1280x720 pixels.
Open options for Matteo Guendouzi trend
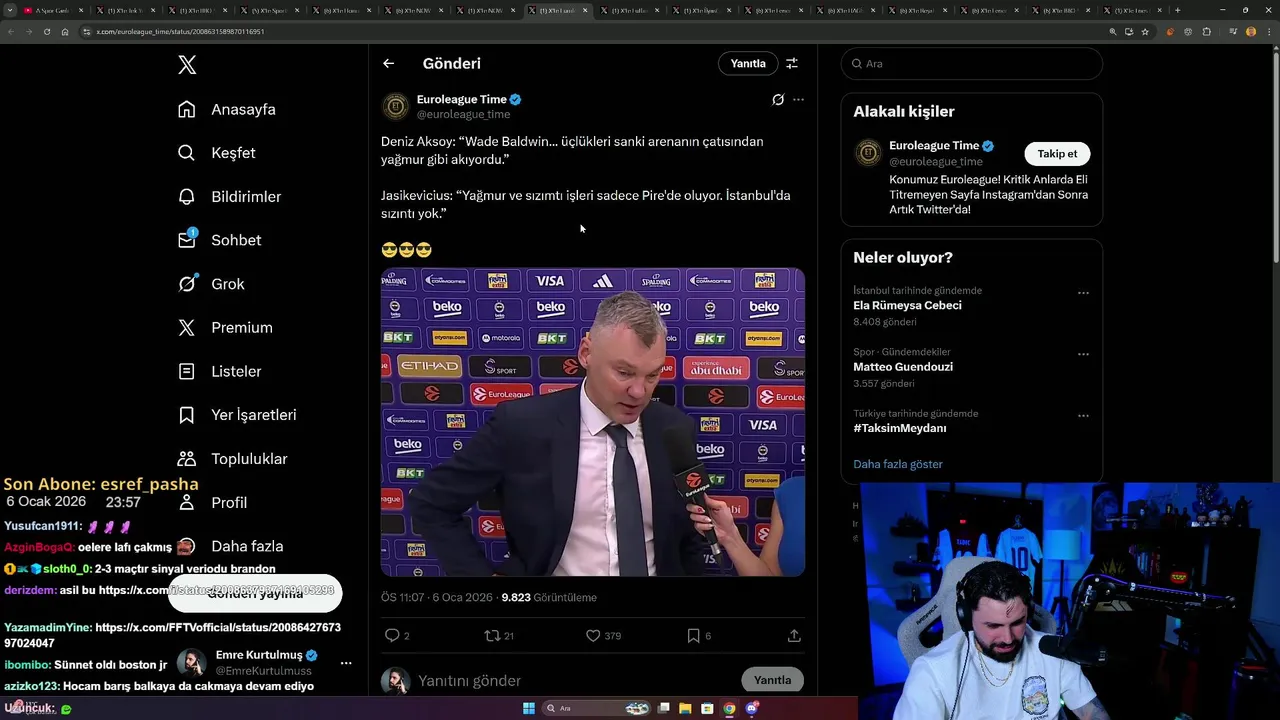click(1083, 354)
